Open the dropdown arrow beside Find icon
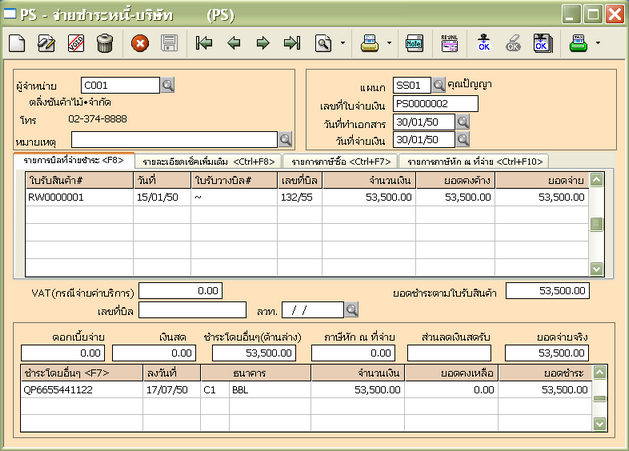 (x=343, y=43)
